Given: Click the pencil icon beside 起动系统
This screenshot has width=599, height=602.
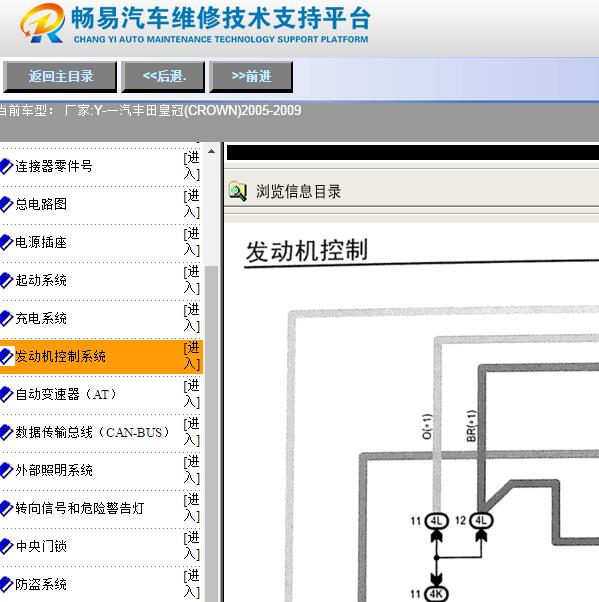Looking at the screenshot, I should [x=6, y=280].
